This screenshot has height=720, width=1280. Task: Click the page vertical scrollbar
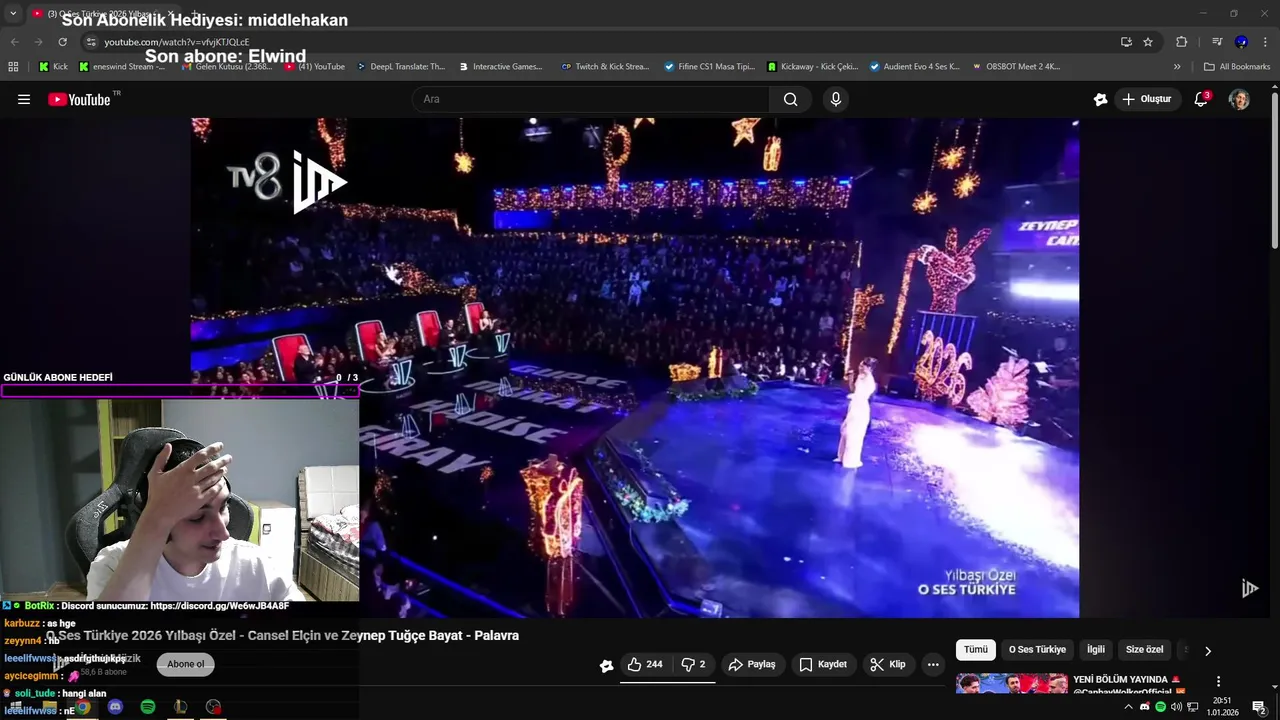(1274, 170)
